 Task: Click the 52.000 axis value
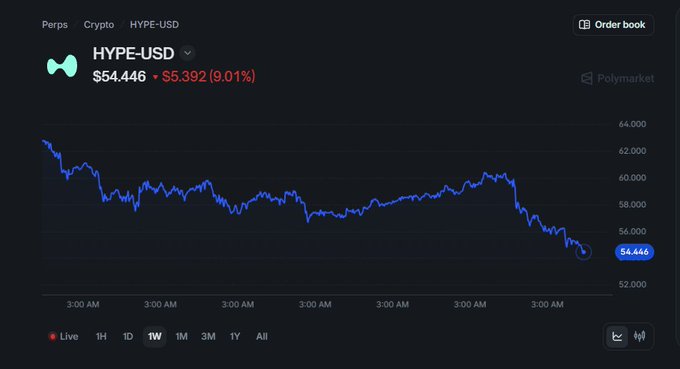[632, 284]
